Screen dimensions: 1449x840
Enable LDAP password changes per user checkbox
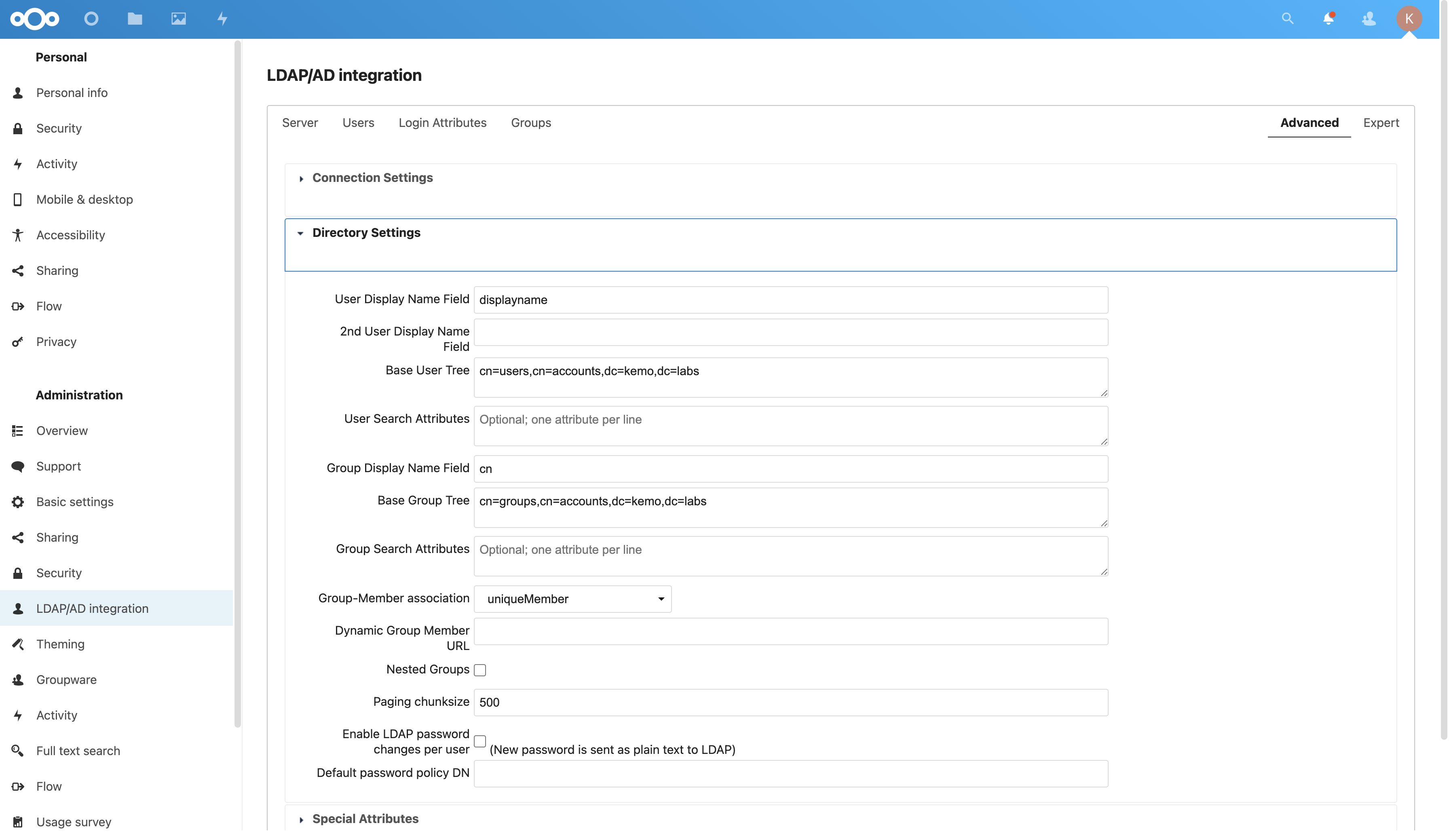(x=480, y=742)
